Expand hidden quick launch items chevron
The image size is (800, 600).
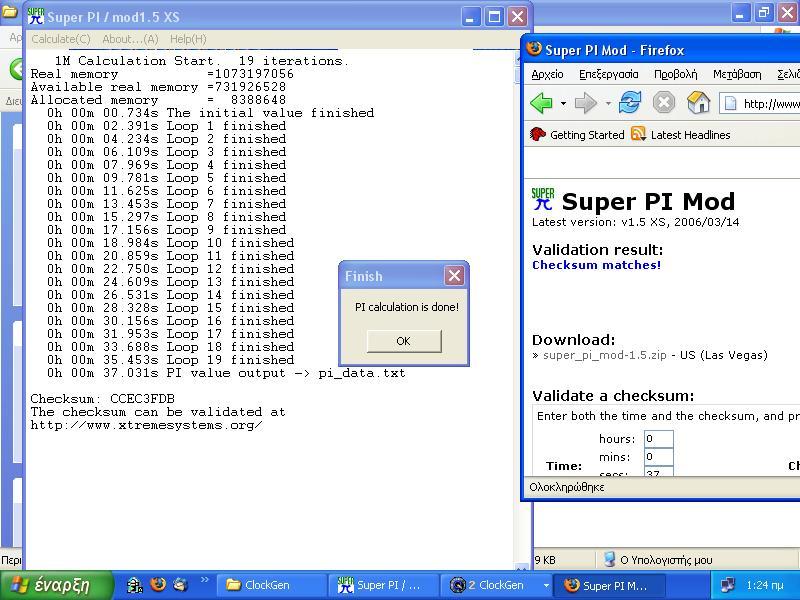click(205, 580)
